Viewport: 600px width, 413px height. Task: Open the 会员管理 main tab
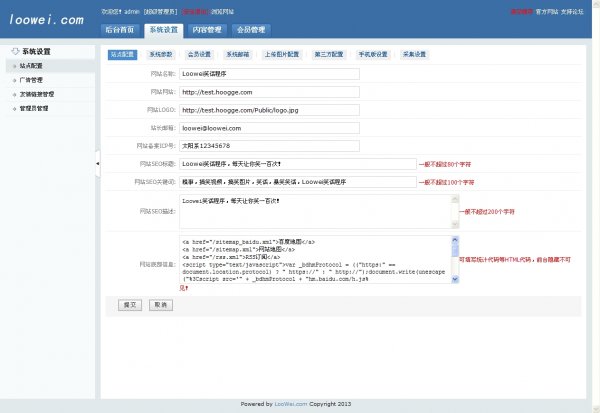point(251,30)
